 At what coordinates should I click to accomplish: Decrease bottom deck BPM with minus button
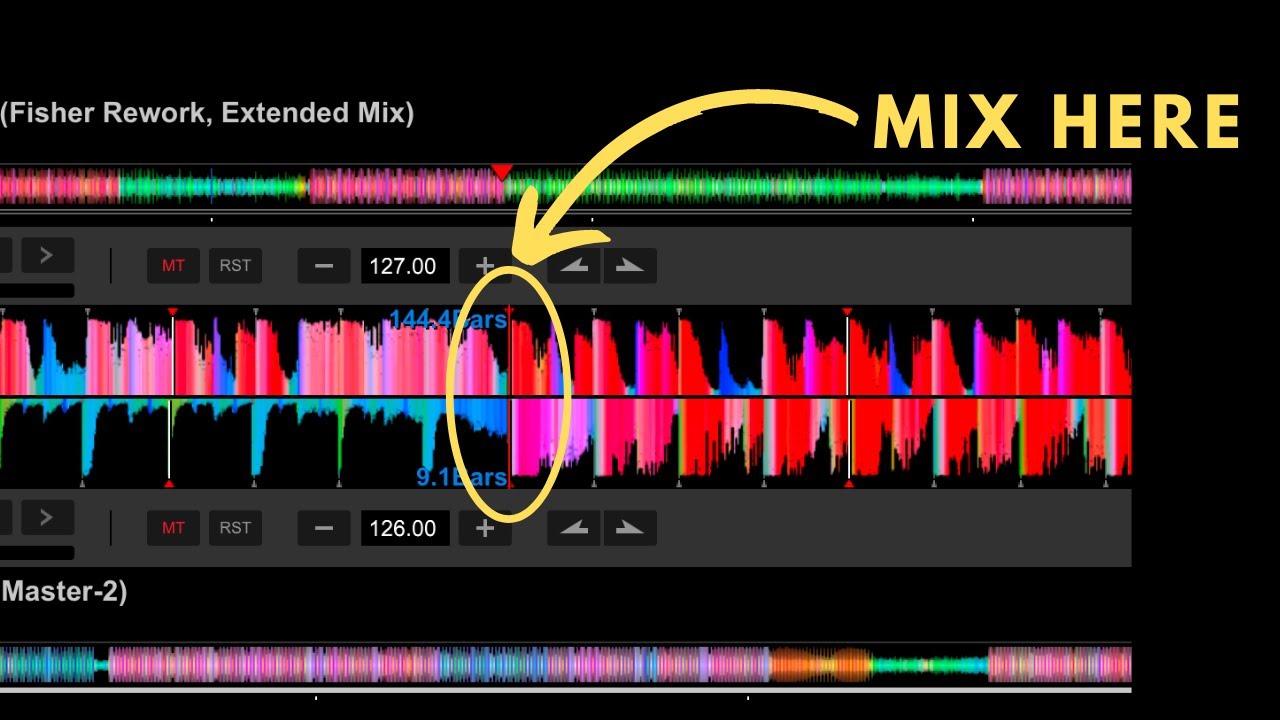(x=324, y=528)
